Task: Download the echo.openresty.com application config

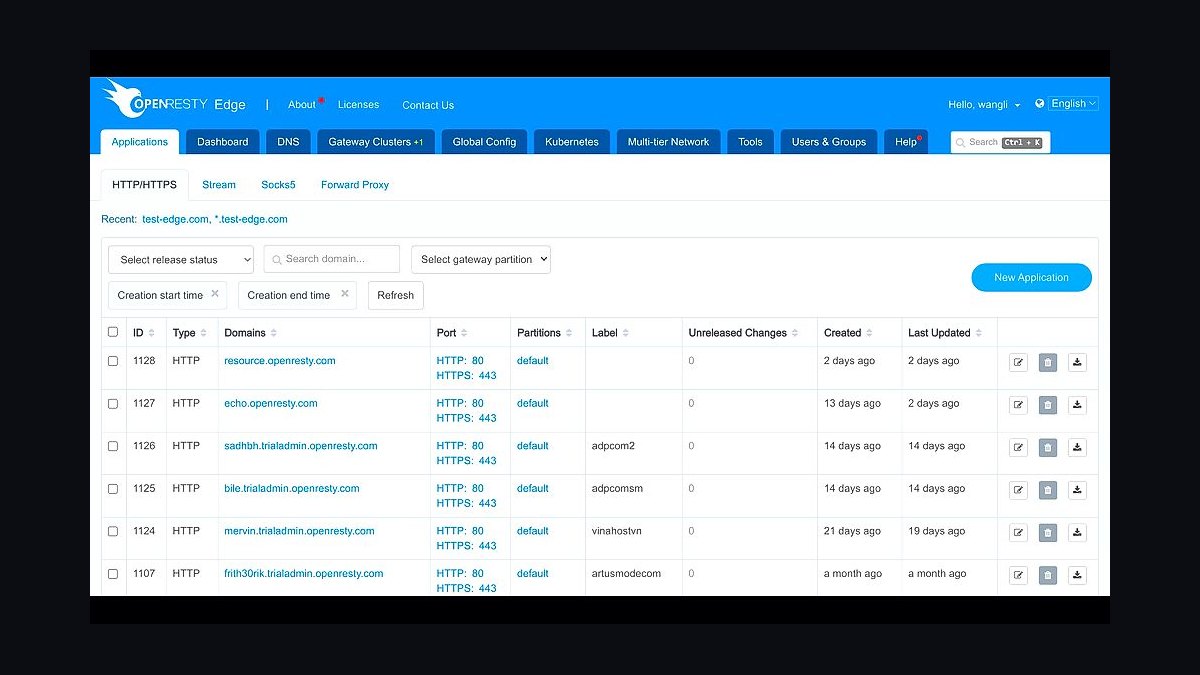Action: [x=1077, y=405]
